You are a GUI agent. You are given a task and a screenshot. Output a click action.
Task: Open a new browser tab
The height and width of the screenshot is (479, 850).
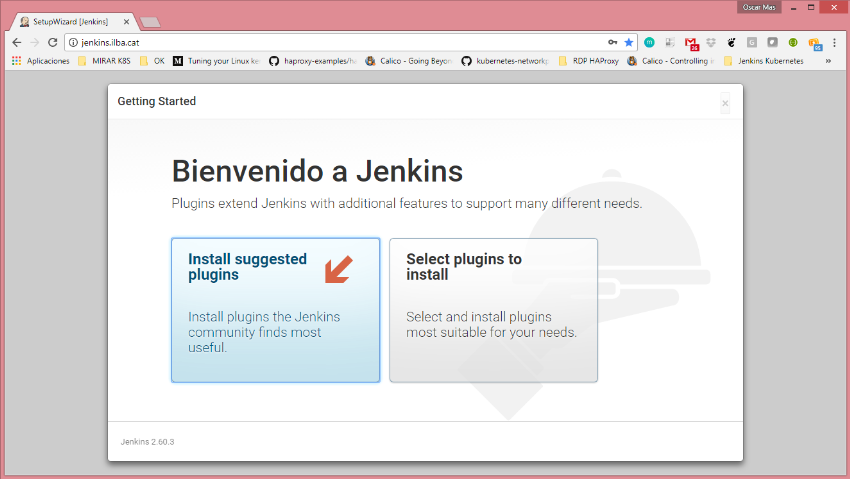coord(150,22)
